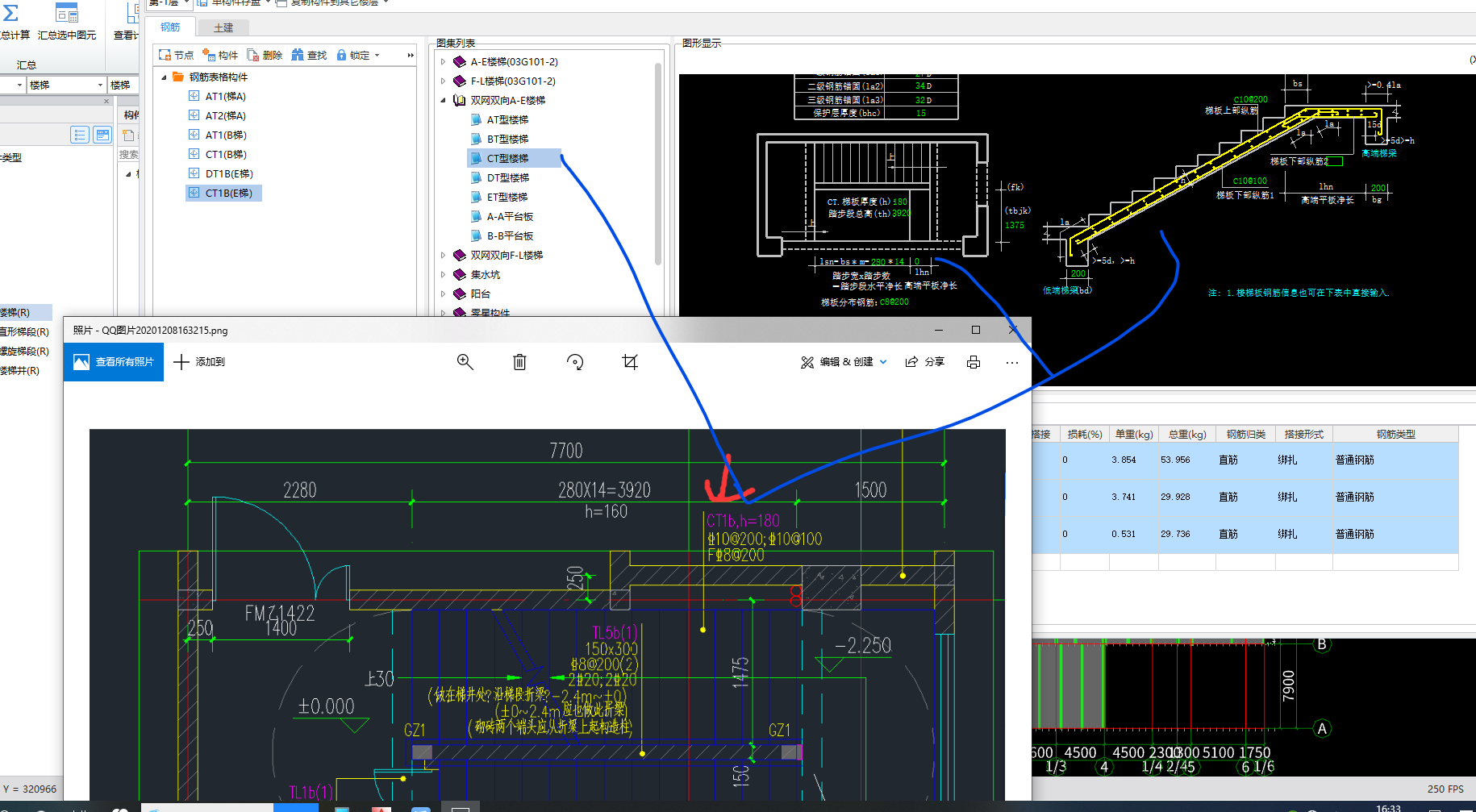Select A-A平台板 in atlas list
This screenshot has width=1476, height=812.
pos(510,216)
